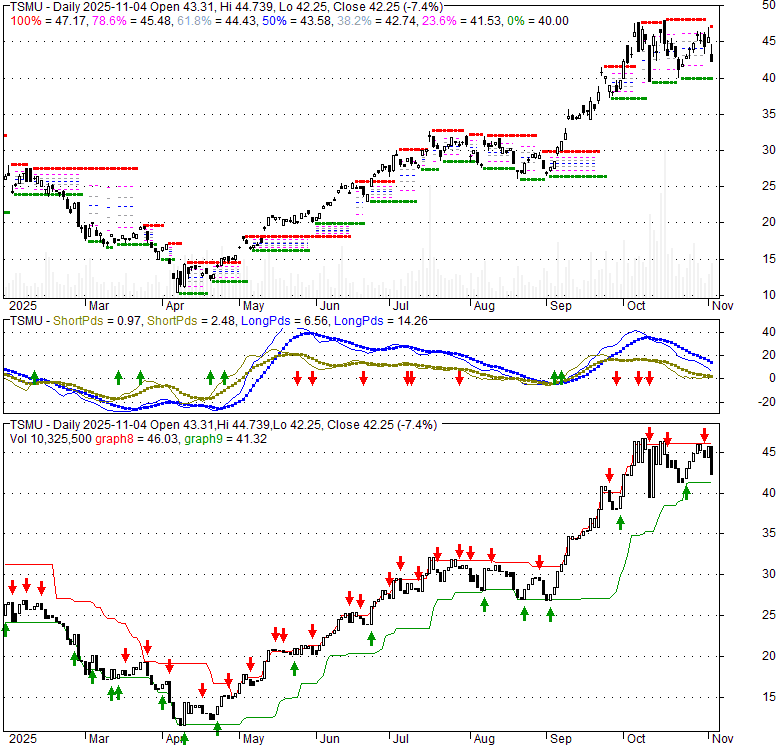Click the 'Apr' month label under top chart
The height and width of the screenshot is (745, 780).
click(x=175, y=306)
